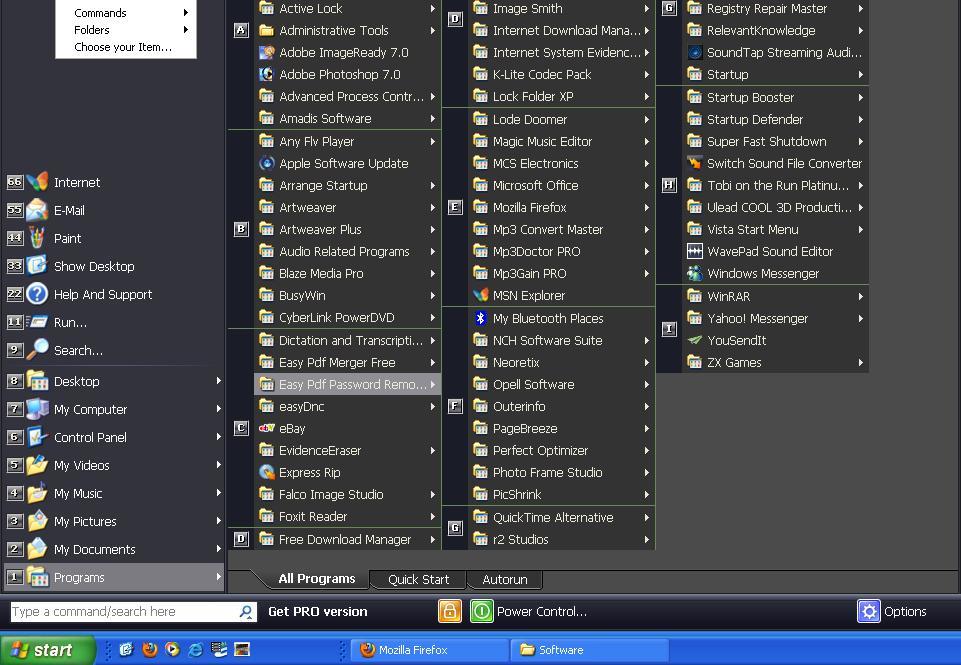The image size is (961, 665).
Task: Click the Get PRO version link
Action: [317, 612]
